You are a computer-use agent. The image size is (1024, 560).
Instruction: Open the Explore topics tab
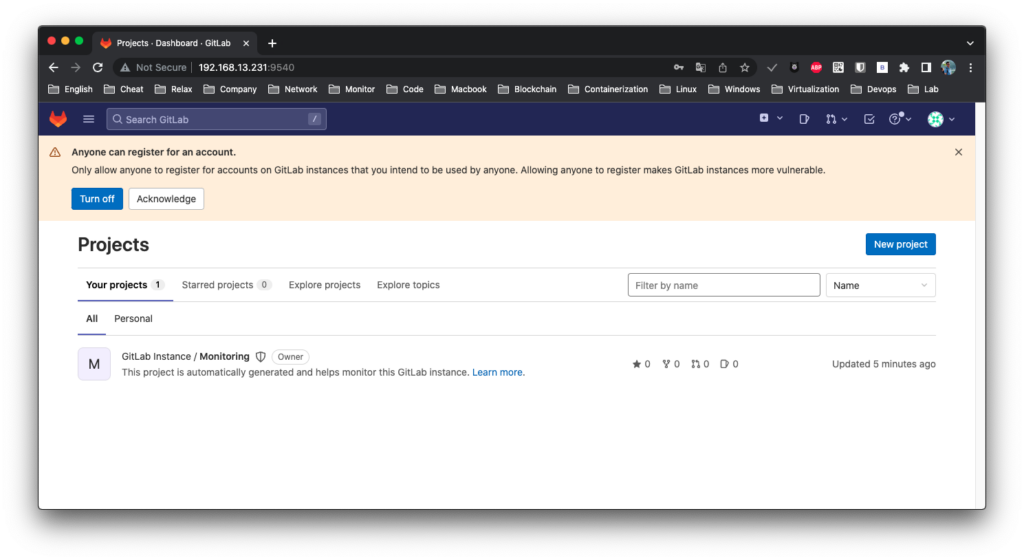[408, 285]
